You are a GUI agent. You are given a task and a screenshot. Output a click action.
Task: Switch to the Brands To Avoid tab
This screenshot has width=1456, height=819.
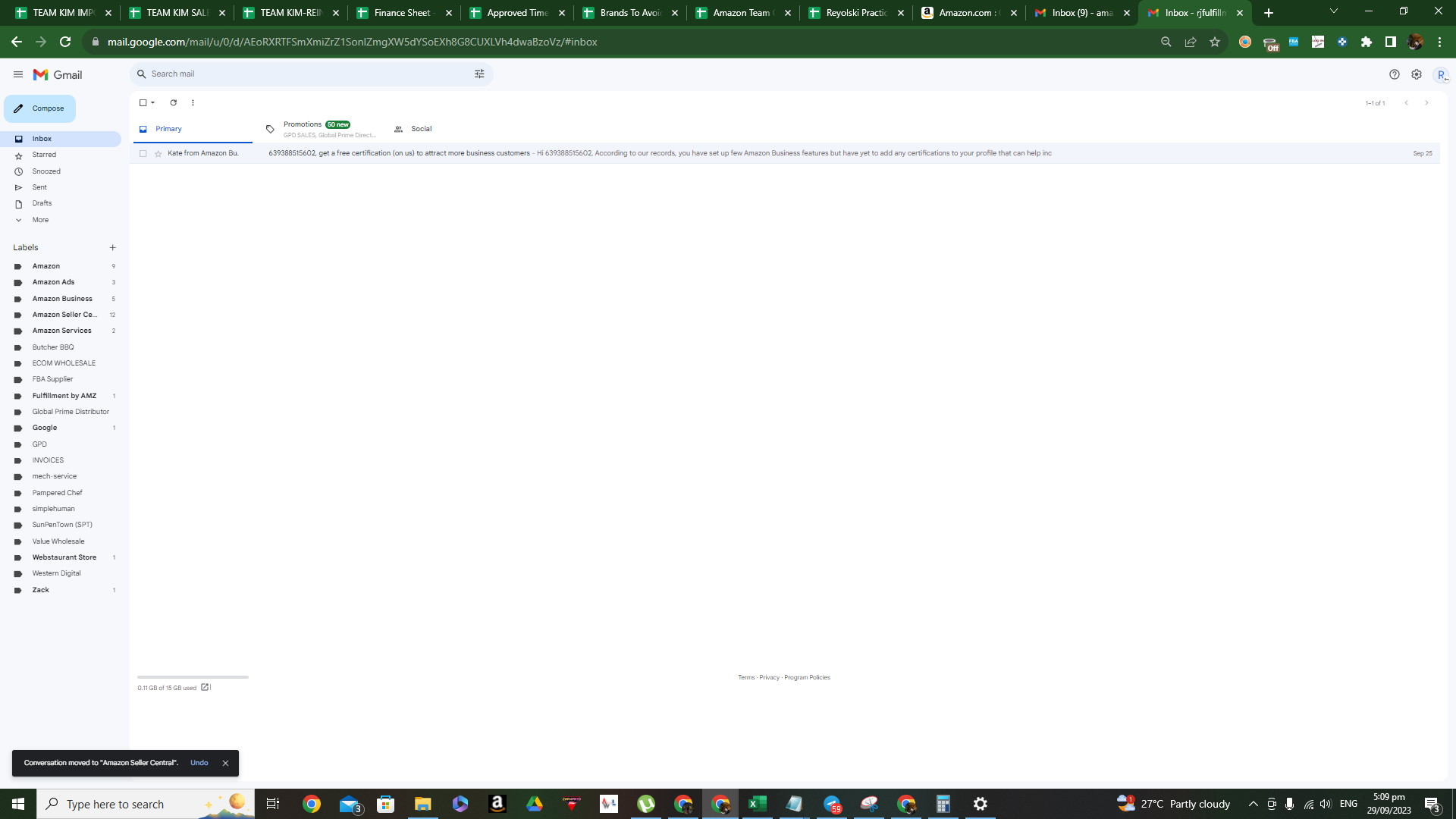[x=630, y=13]
